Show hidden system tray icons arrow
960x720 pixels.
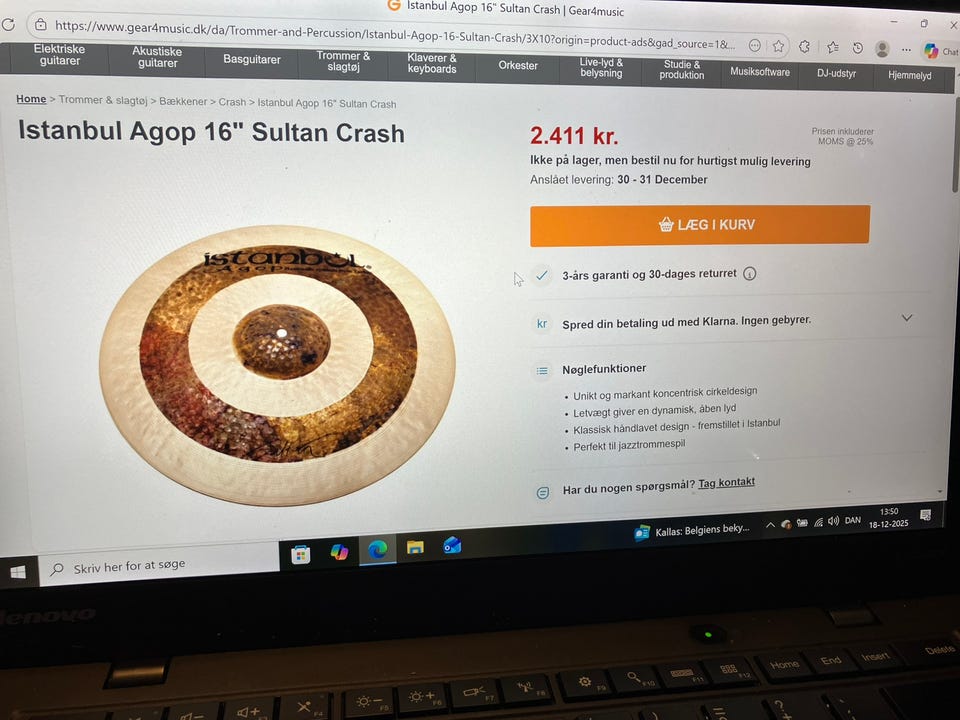[770, 525]
